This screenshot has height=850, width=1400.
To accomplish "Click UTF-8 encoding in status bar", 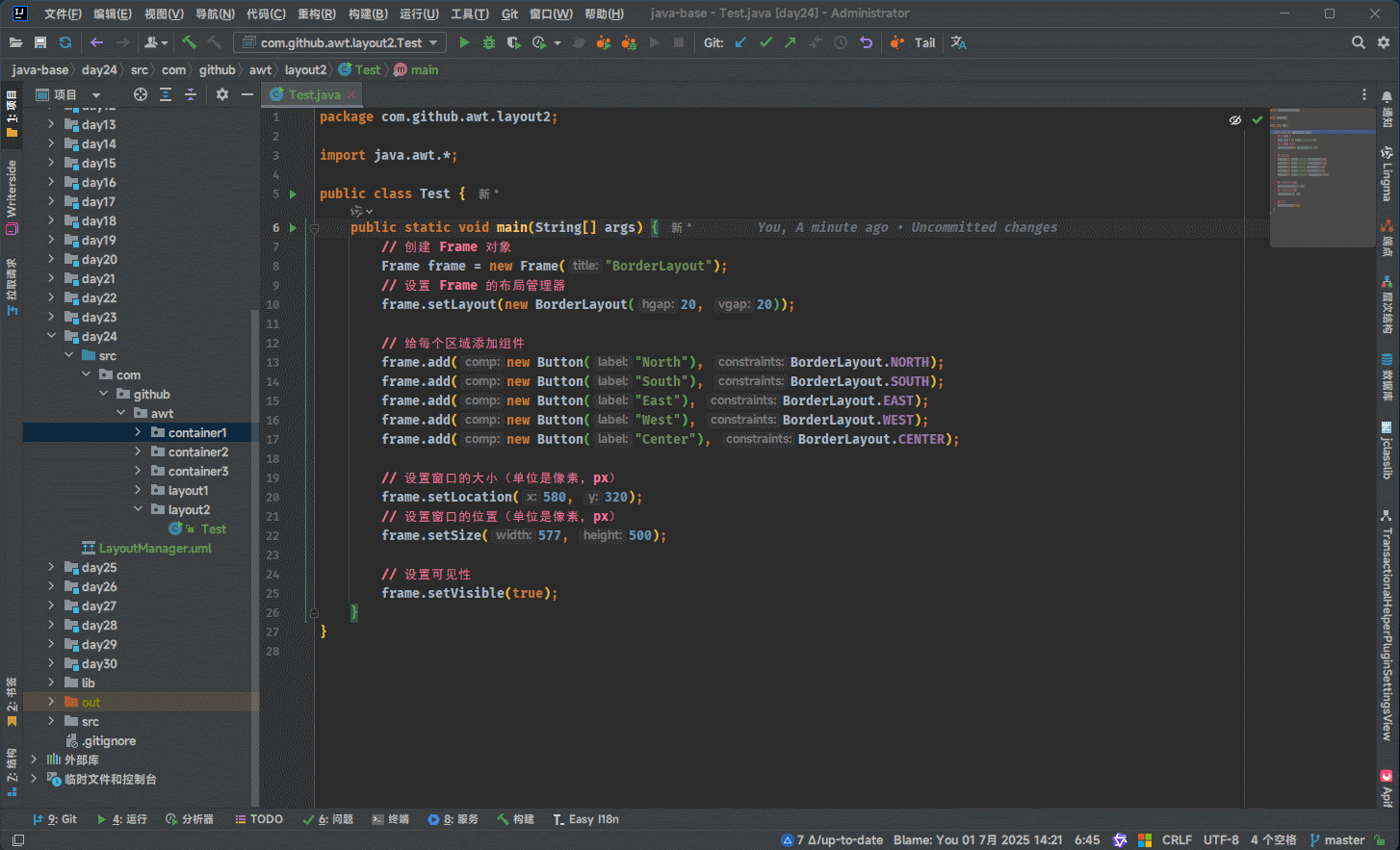I will [1220, 840].
